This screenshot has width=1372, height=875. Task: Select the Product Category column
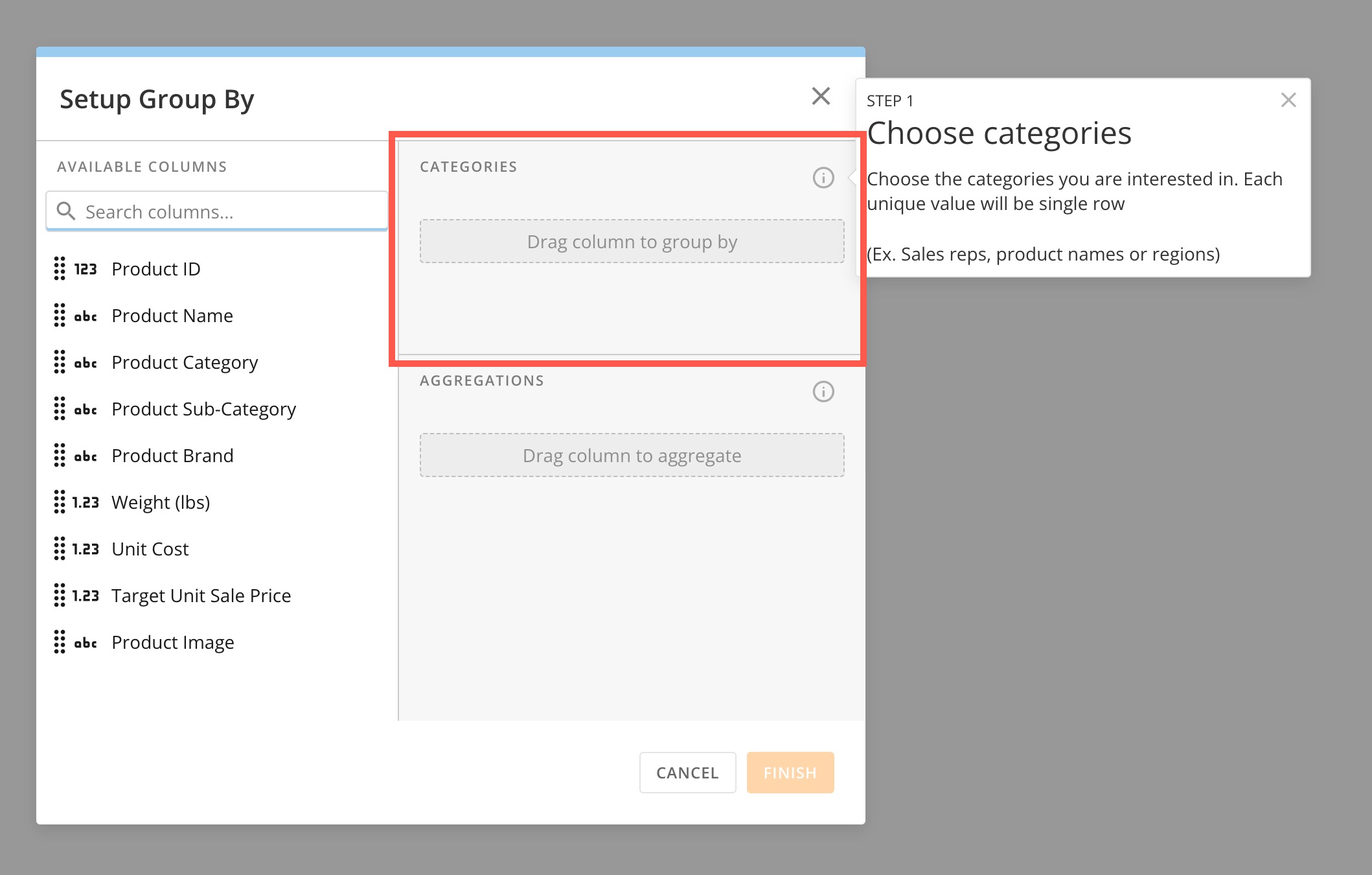point(185,362)
